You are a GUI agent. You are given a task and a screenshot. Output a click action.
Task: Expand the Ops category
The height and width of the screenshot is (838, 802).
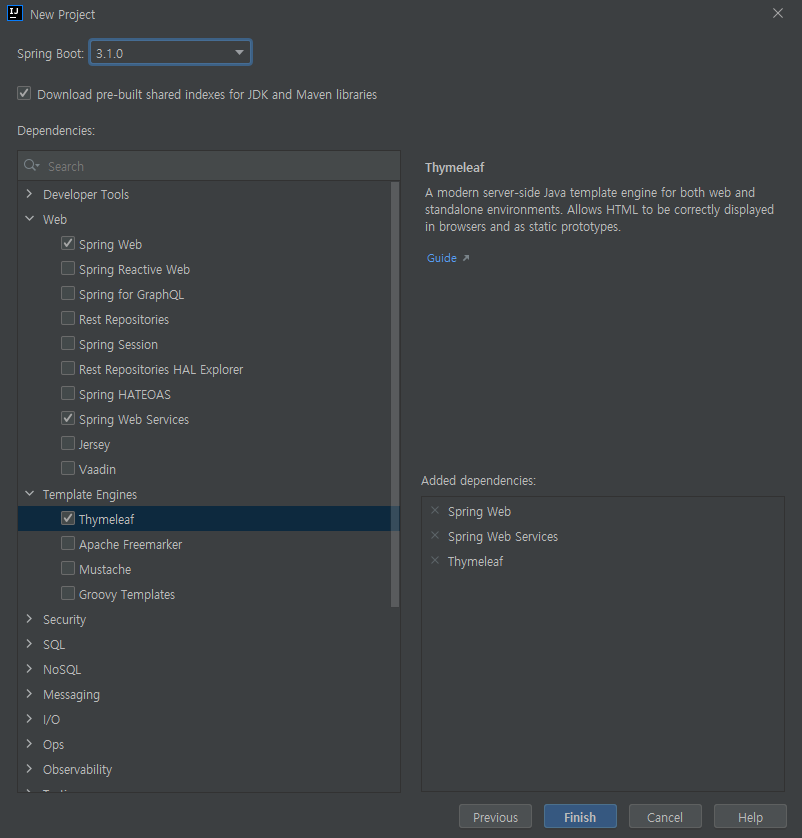[29, 744]
